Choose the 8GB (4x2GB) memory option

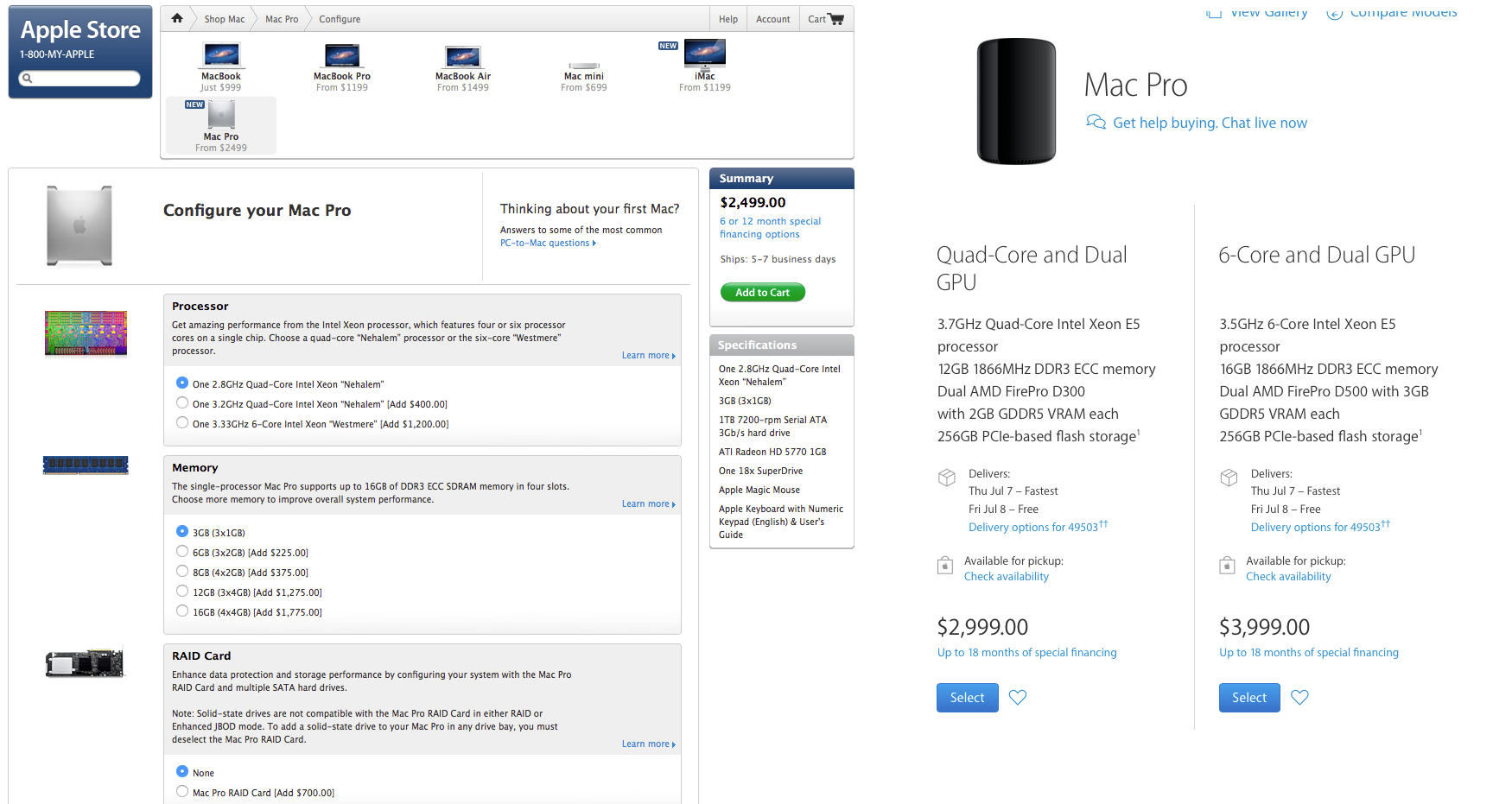pos(182,571)
